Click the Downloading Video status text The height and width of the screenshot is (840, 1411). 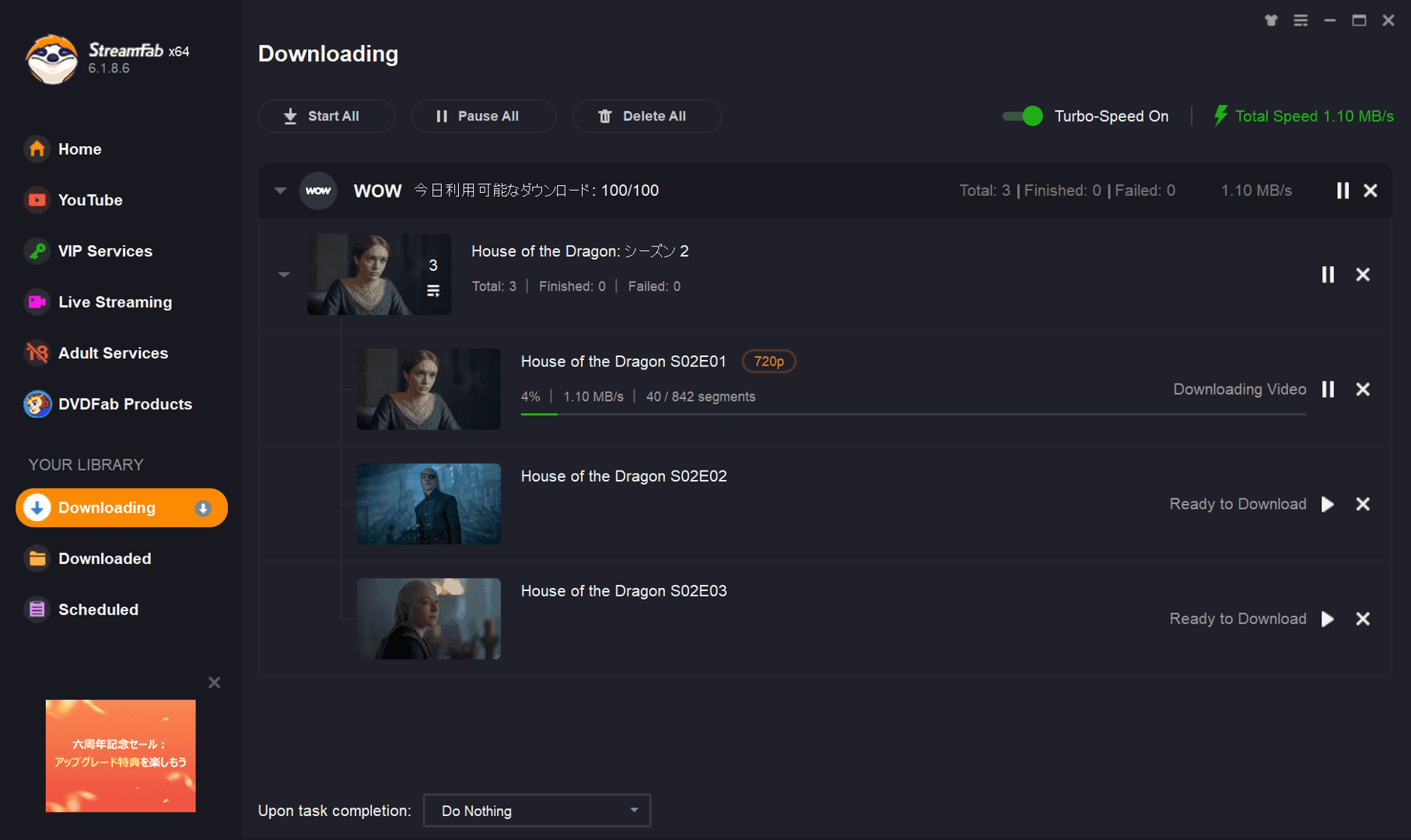(1239, 389)
